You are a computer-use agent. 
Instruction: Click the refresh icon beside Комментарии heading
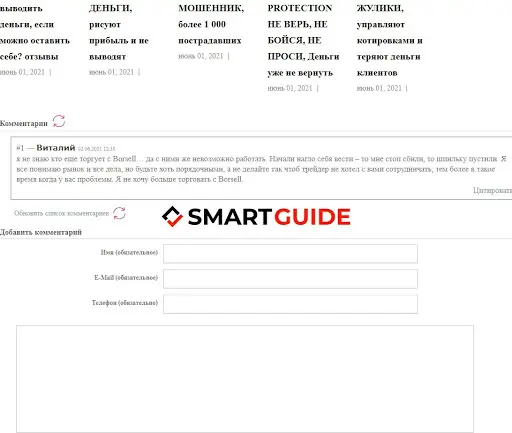click(59, 121)
